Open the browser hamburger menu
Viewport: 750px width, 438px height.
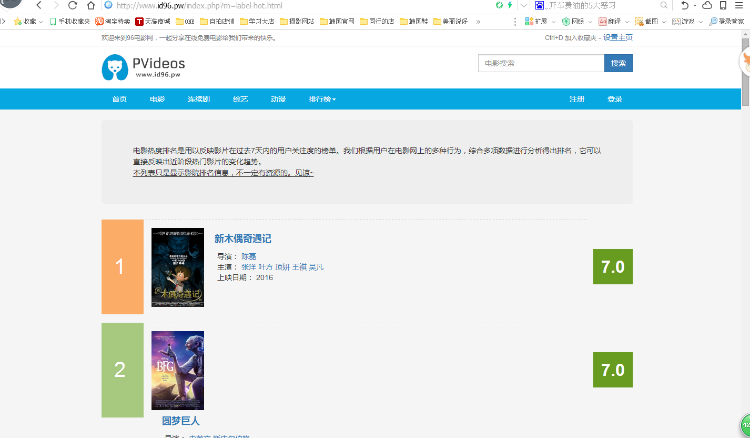click(x=739, y=5)
